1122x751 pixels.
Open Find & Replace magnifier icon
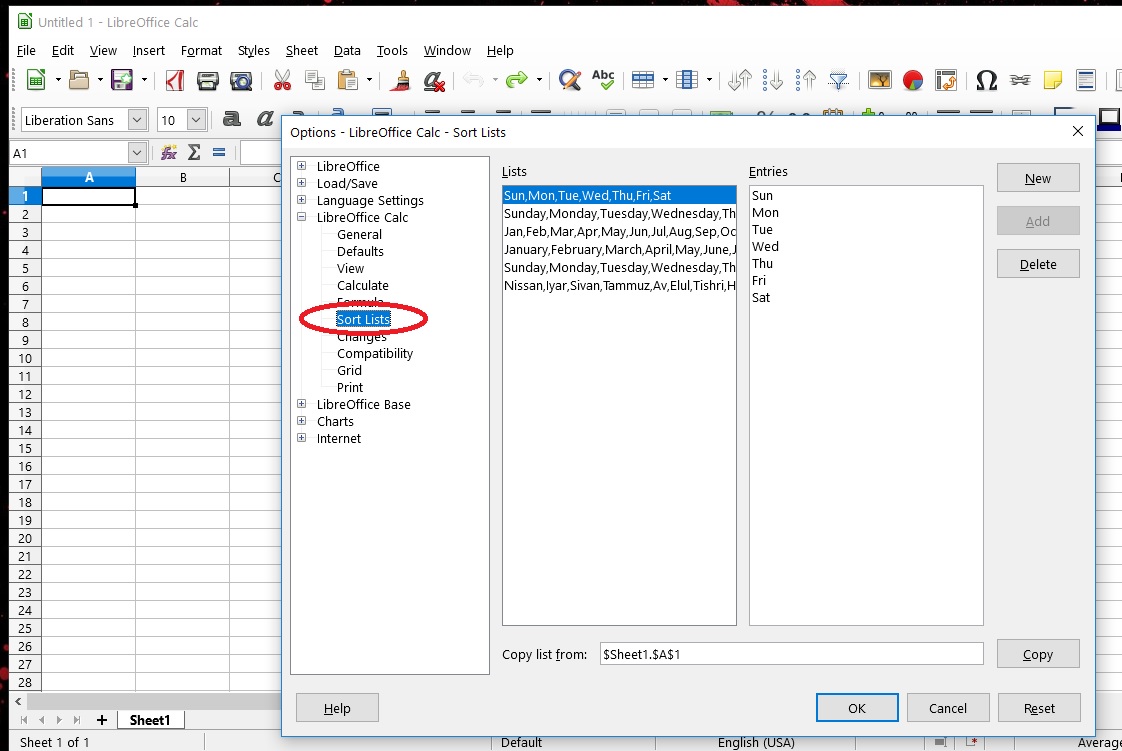pyautogui.click(x=570, y=80)
